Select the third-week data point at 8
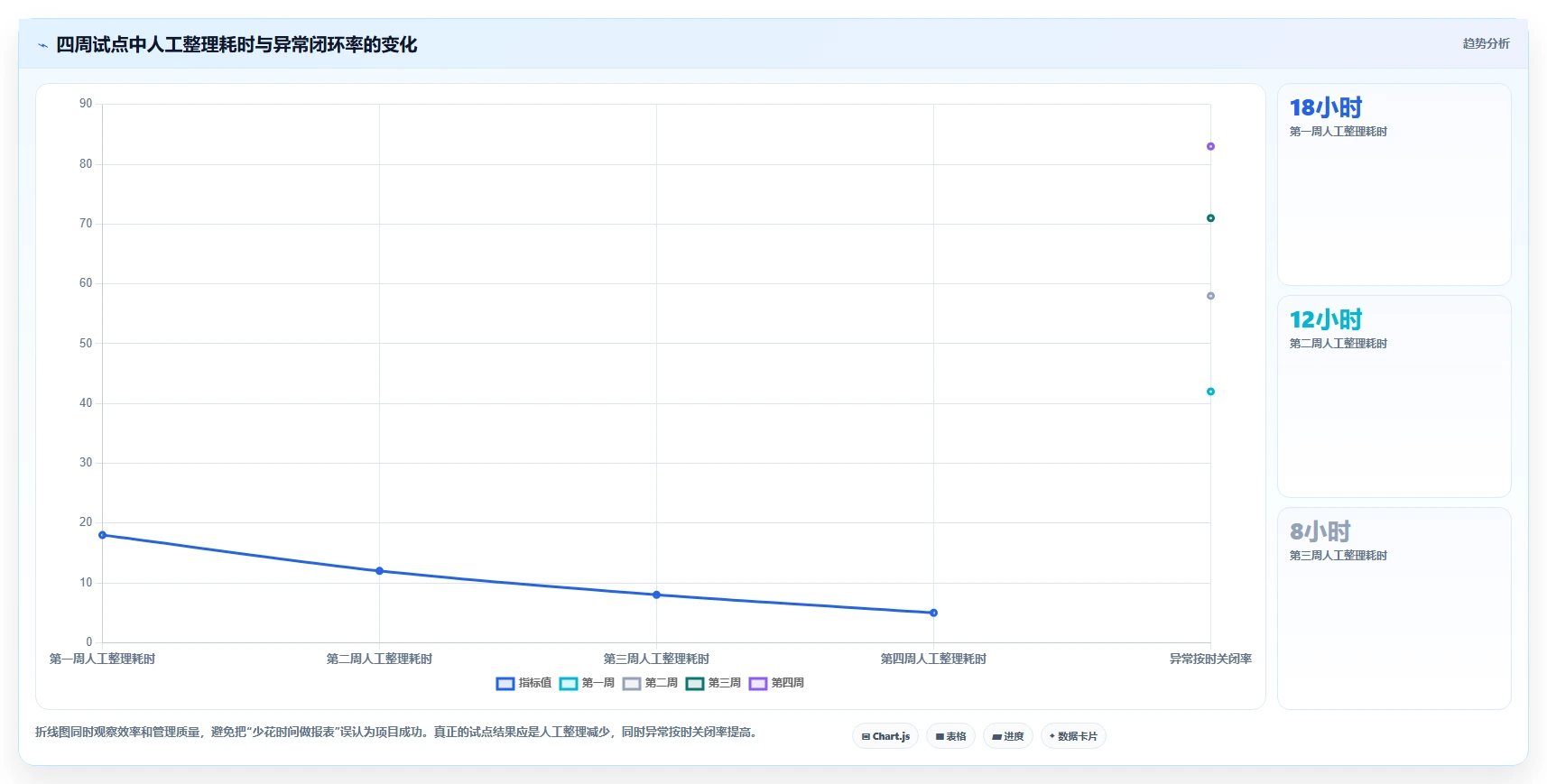The image size is (1547, 784). (656, 595)
